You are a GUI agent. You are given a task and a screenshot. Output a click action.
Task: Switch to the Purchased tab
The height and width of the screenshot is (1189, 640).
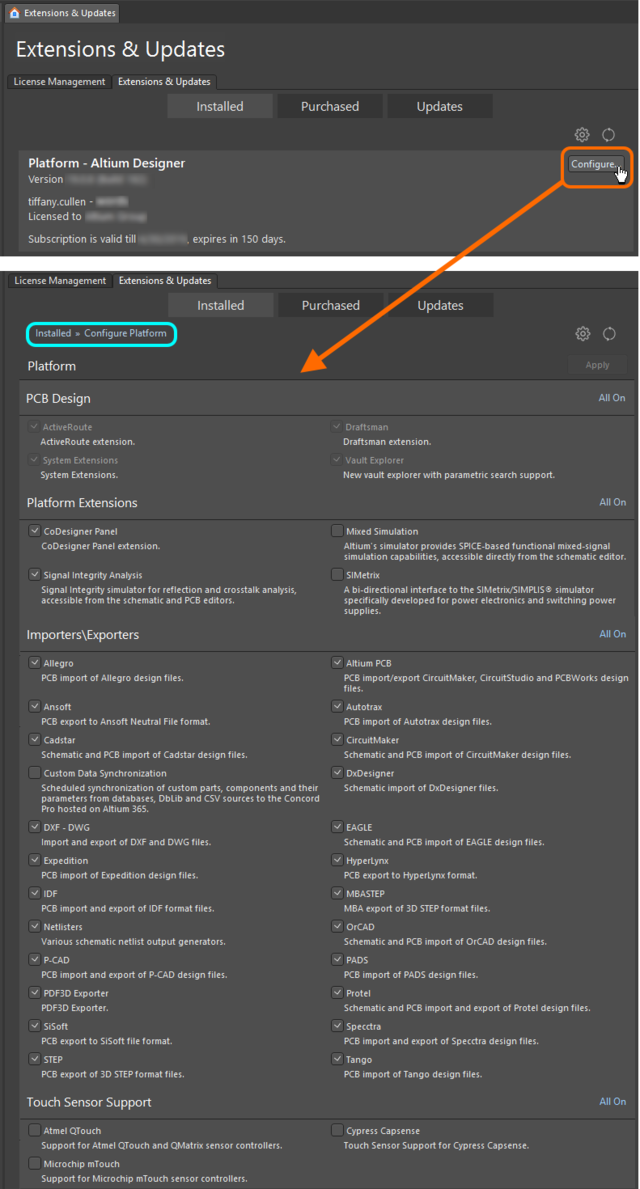(330, 105)
